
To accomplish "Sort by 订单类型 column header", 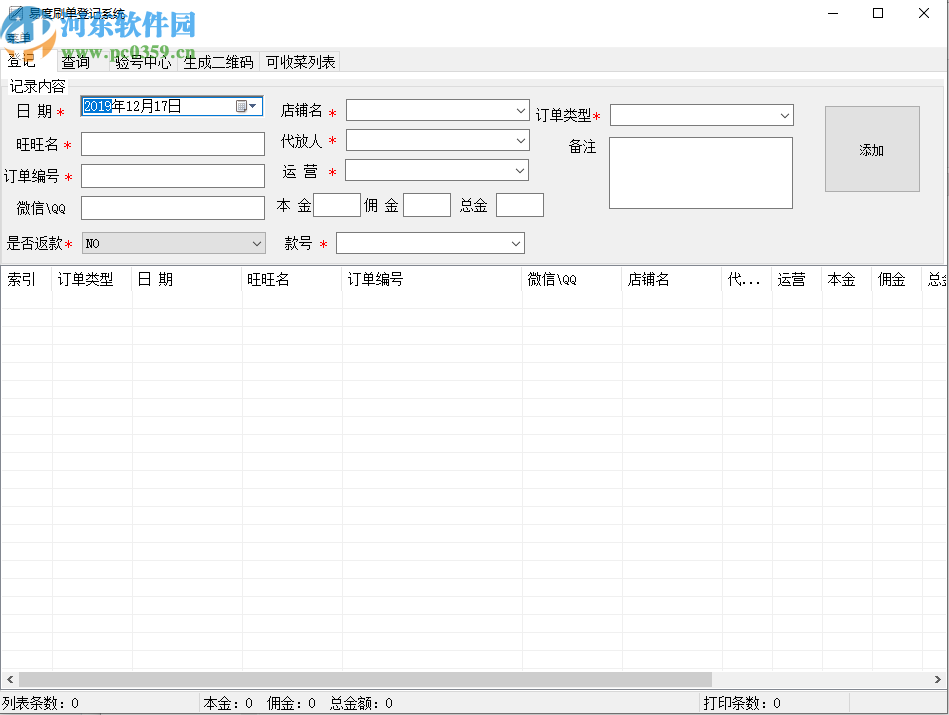I will 92,279.
